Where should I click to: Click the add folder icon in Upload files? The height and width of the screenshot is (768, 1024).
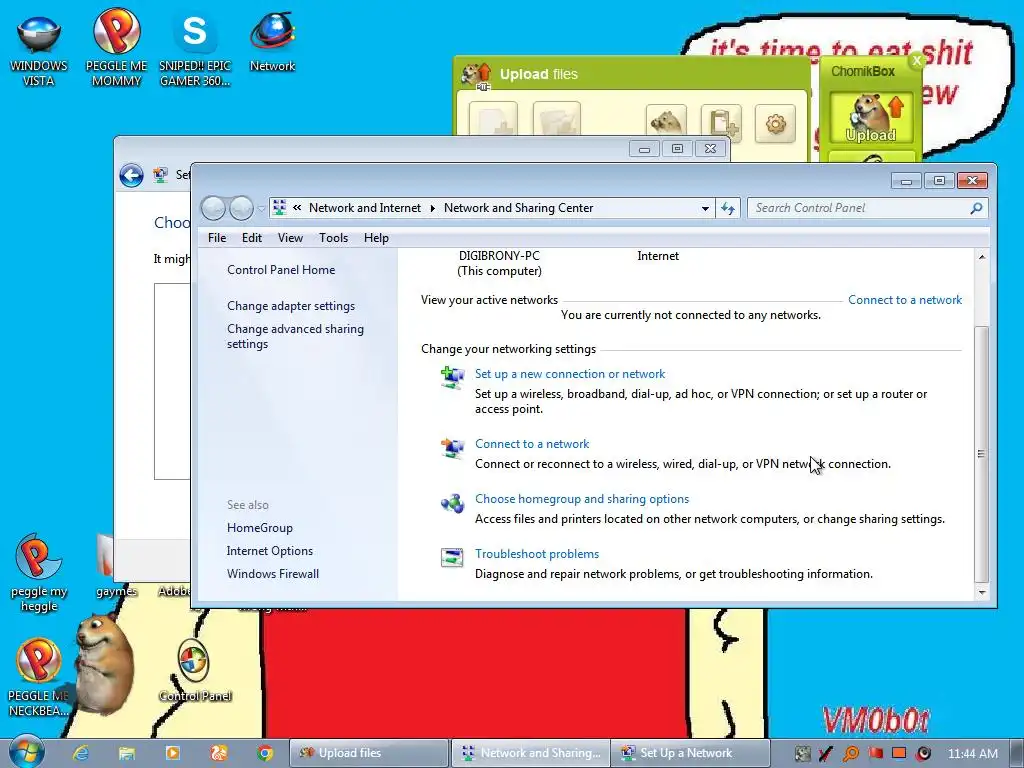(x=556, y=121)
